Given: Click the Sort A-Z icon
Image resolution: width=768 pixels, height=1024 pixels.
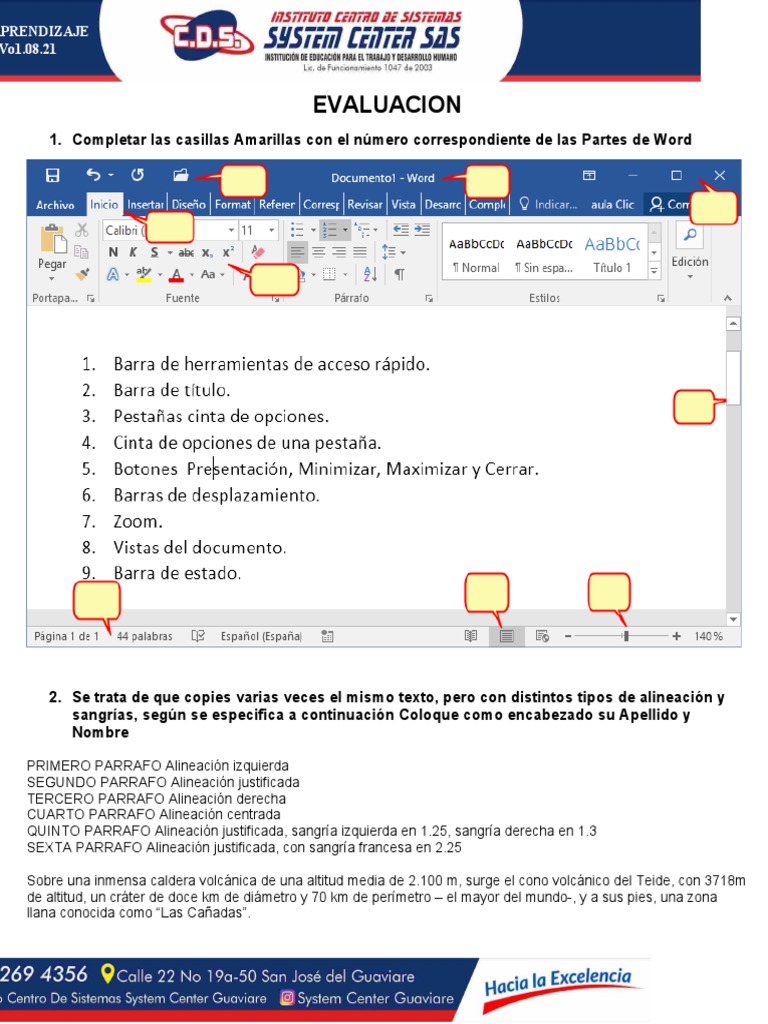Looking at the screenshot, I should click(x=370, y=274).
